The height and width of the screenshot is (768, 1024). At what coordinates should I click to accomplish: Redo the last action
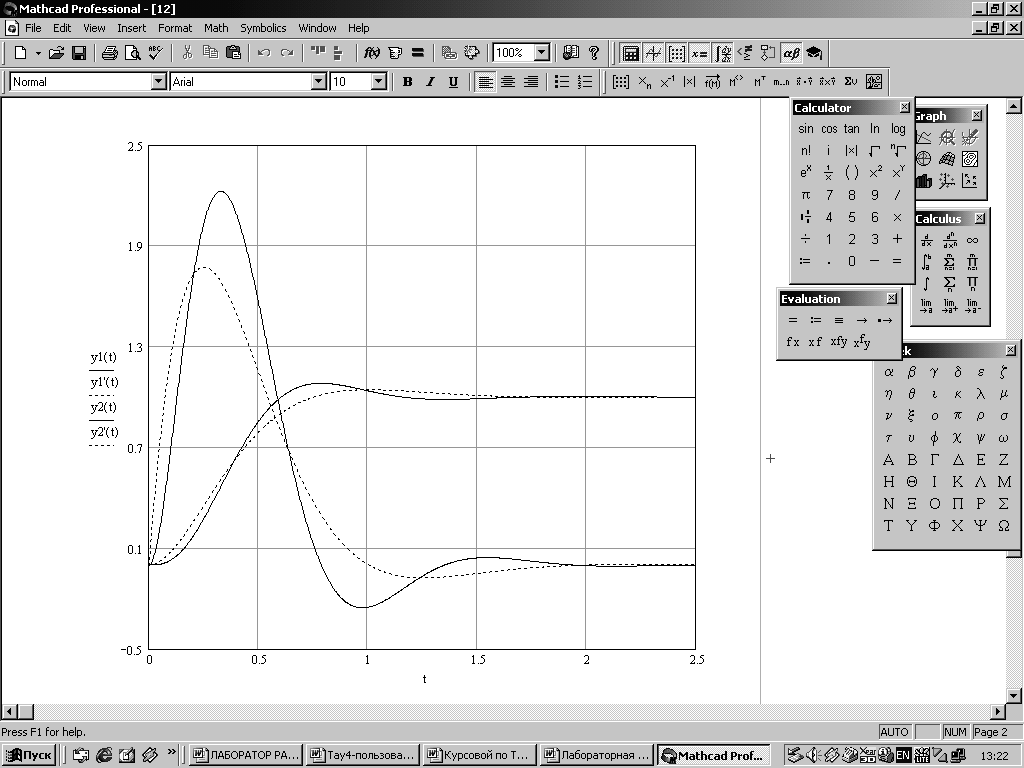(x=287, y=53)
